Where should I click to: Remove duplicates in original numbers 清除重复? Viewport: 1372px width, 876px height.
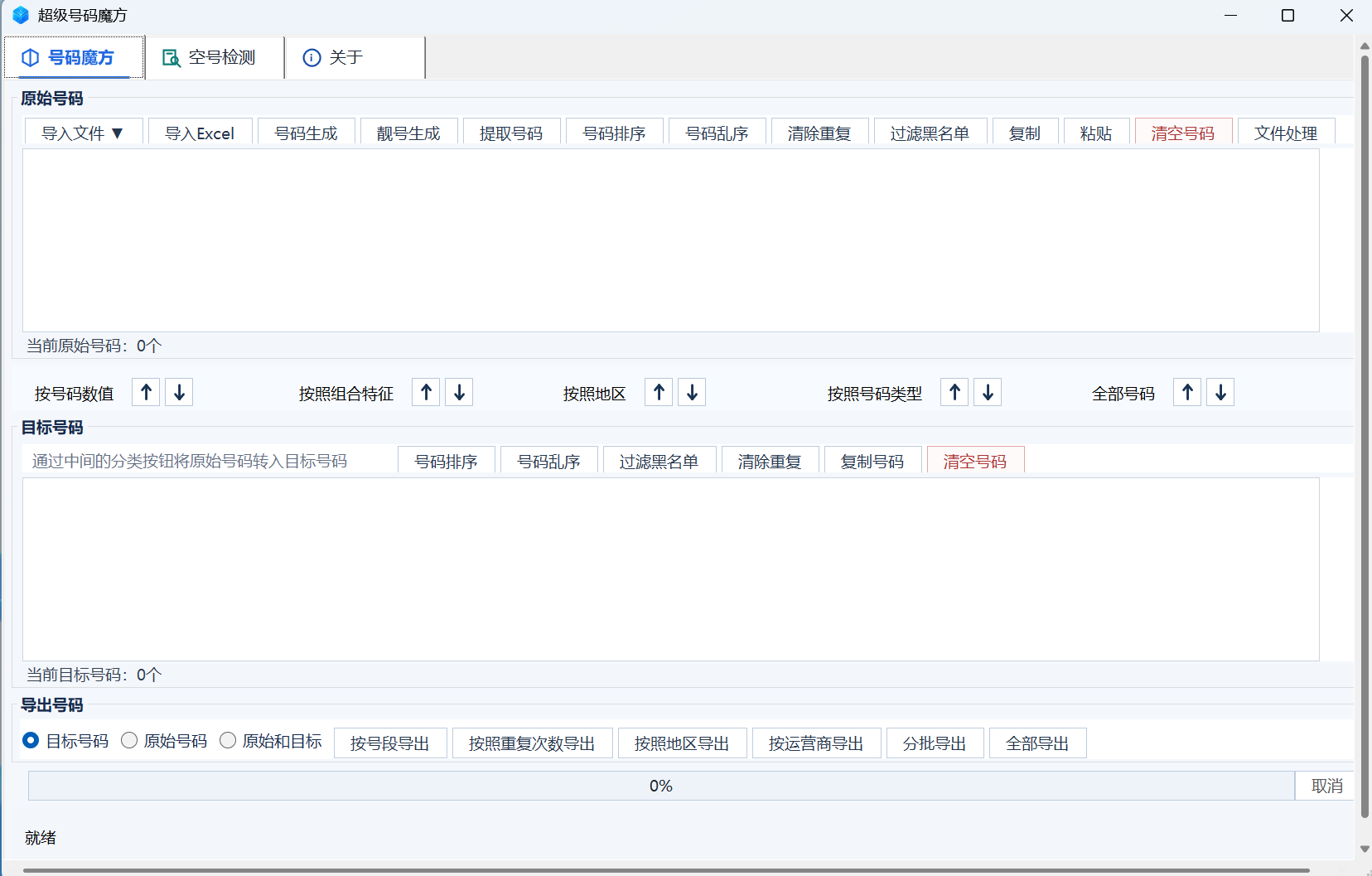pos(819,133)
